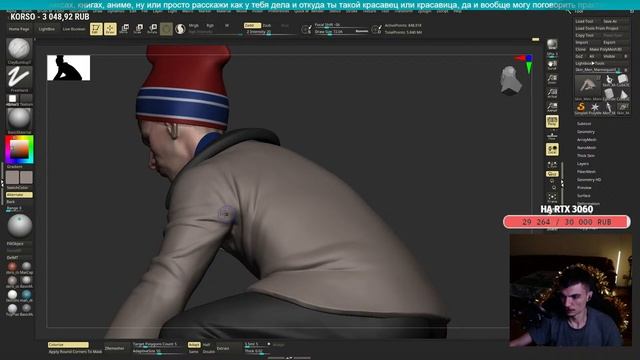Open the Texture selector swatch
Viewport: 640px width, 360px height.
[x=26, y=98]
